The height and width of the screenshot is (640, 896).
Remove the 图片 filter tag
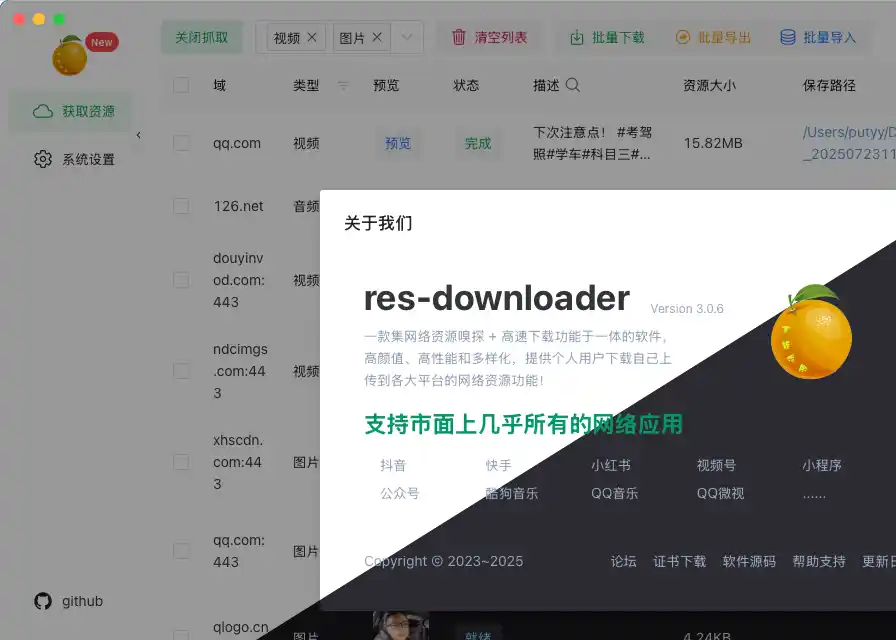tap(377, 37)
